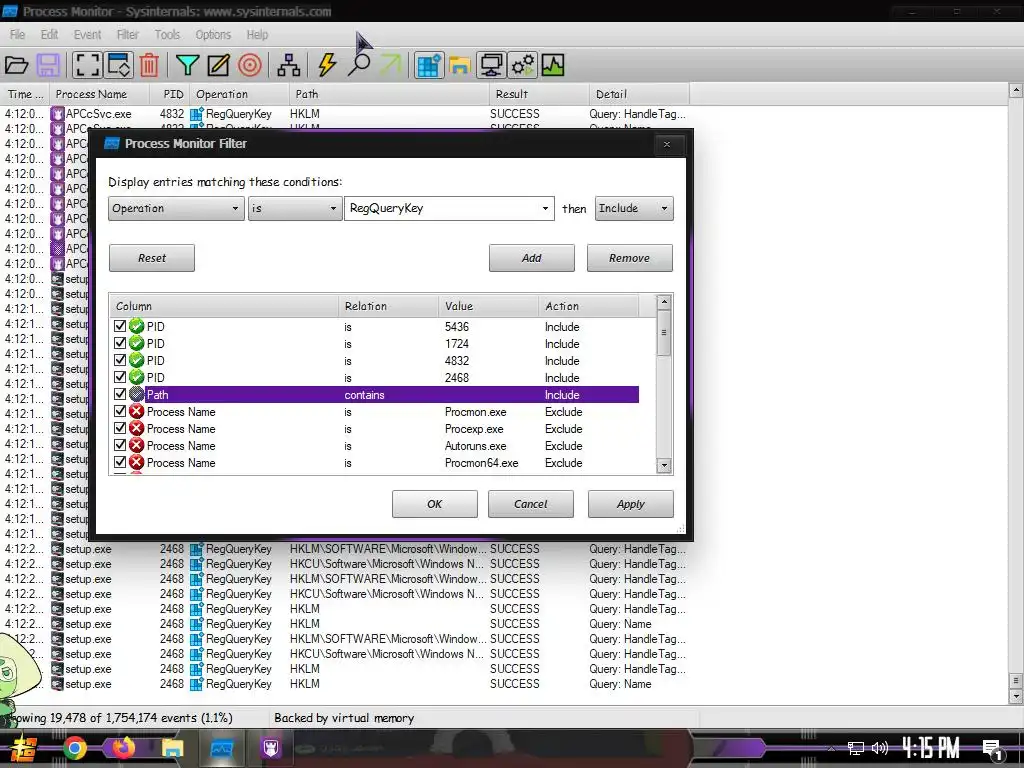Uncheck the Procexp.exe exclude filter
The height and width of the screenshot is (768, 1024).
120,428
